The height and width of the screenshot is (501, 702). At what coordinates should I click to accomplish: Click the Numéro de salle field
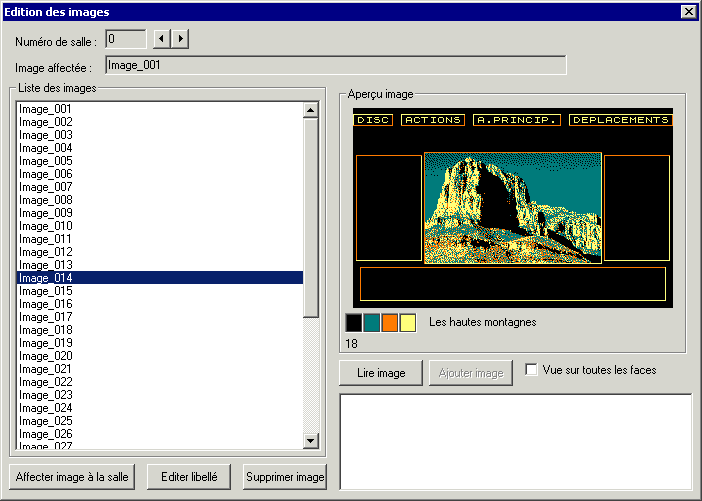click(126, 39)
